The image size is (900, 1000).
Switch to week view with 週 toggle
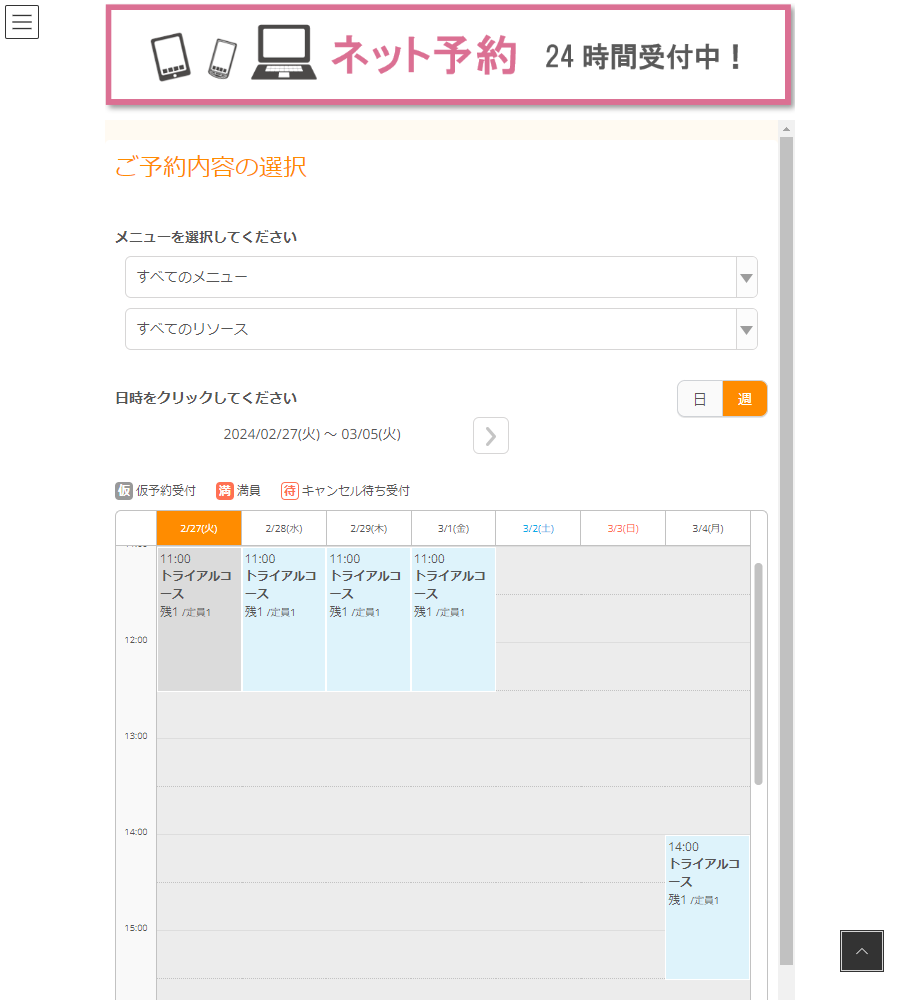(x=745, y=399)
